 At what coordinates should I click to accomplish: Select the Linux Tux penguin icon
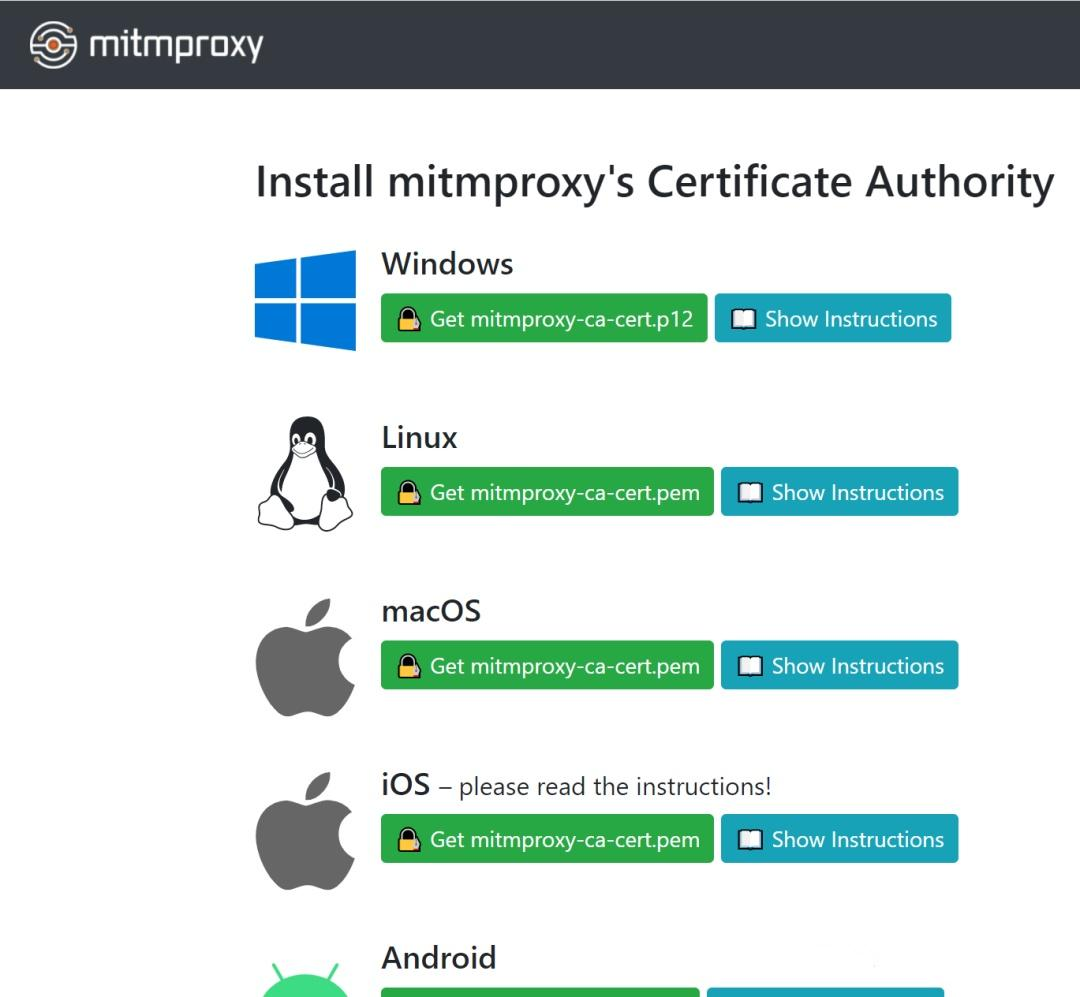tap(305, 470)
